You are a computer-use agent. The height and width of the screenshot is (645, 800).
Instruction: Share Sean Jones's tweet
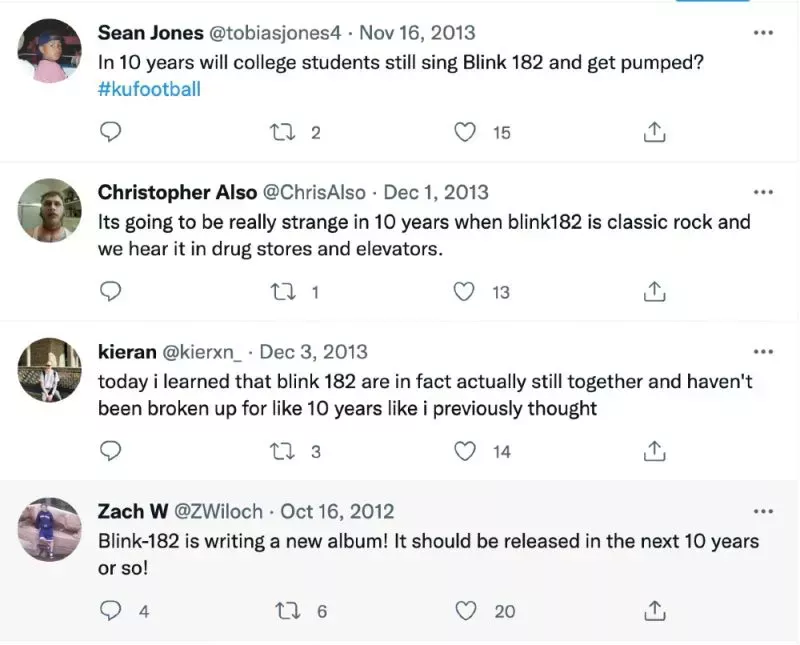pos(654,132)
